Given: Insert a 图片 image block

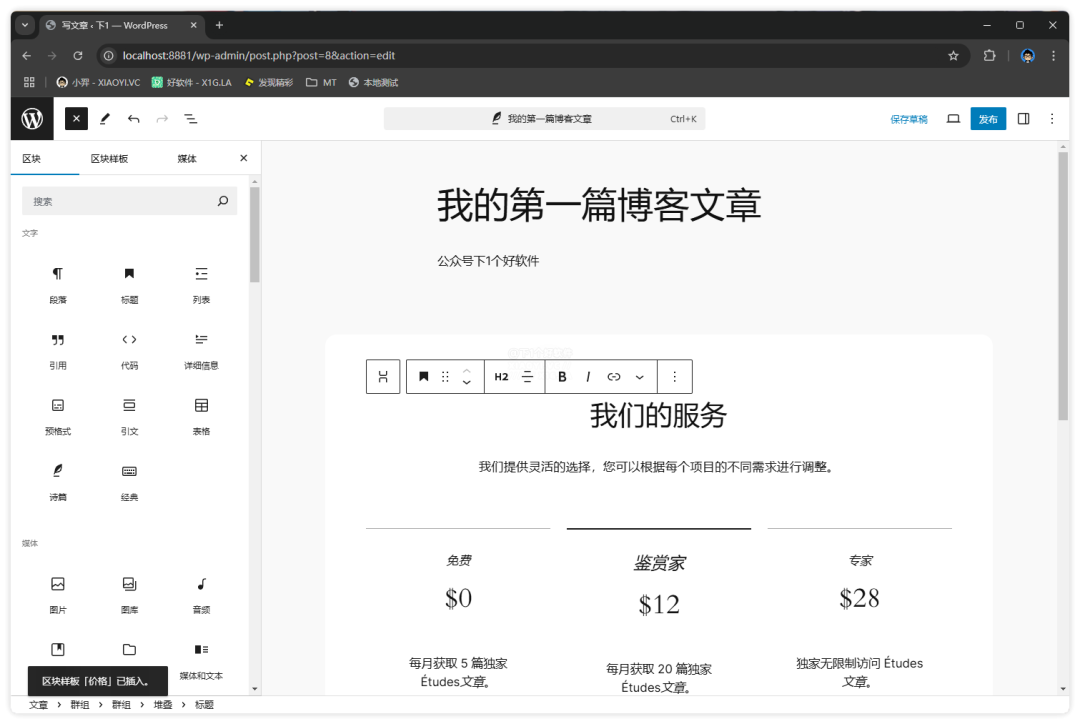Looking at the screenshot, I should click(x=58, y=592).
